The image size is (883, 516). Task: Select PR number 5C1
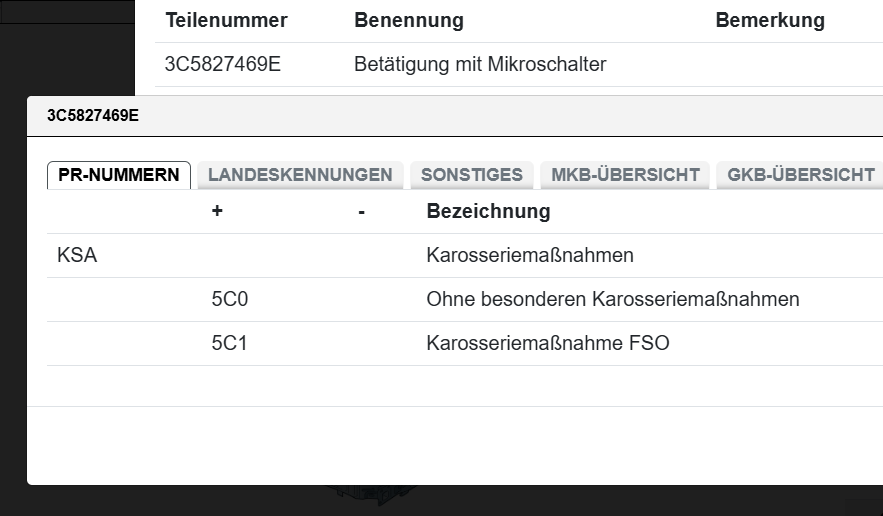(x=229, y=343)
